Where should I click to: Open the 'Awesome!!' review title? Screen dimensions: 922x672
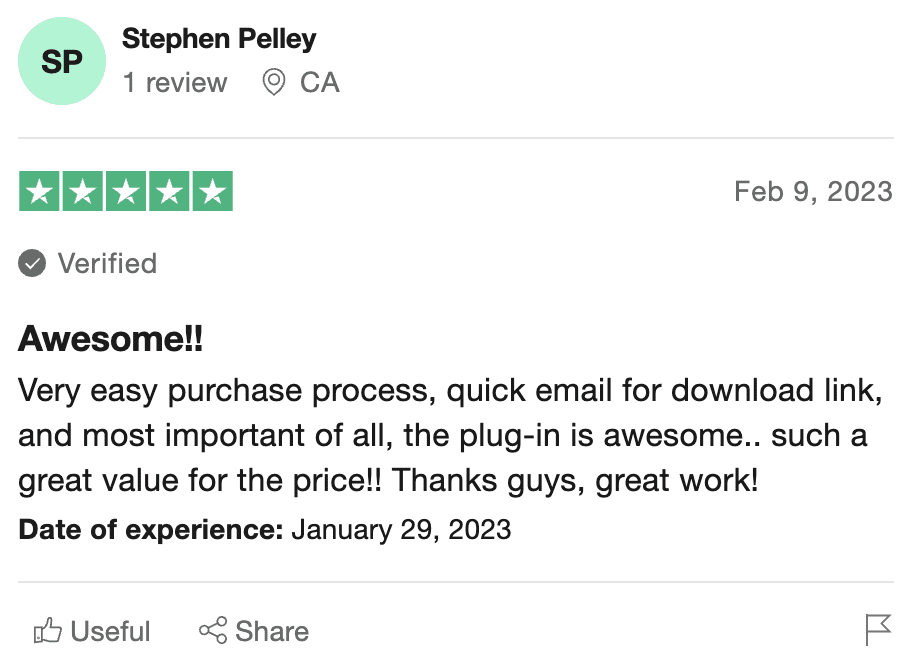click(111, 339)
